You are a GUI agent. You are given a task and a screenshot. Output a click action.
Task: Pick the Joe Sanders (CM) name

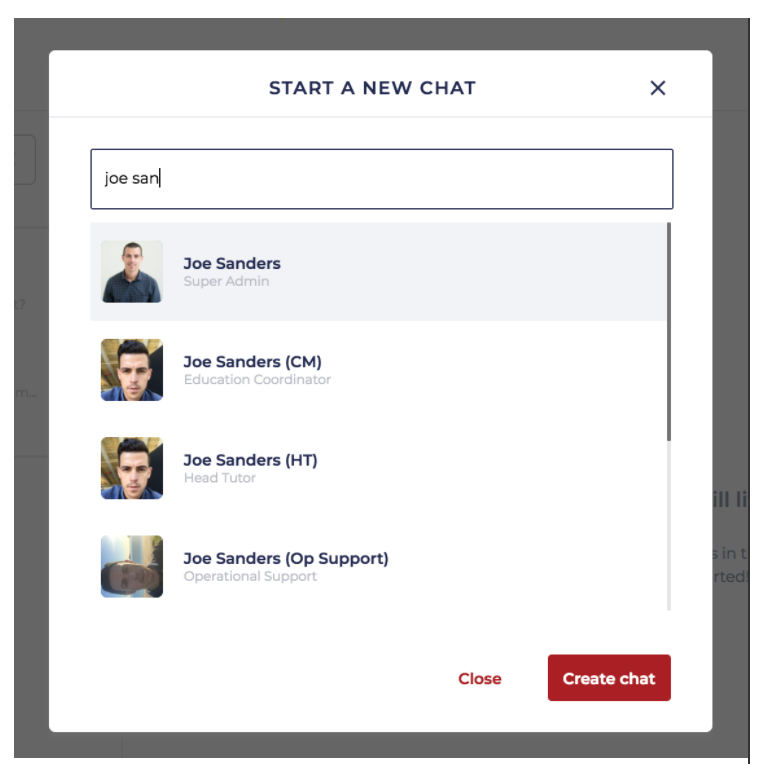pyautogui.click(x=252, y=361)
